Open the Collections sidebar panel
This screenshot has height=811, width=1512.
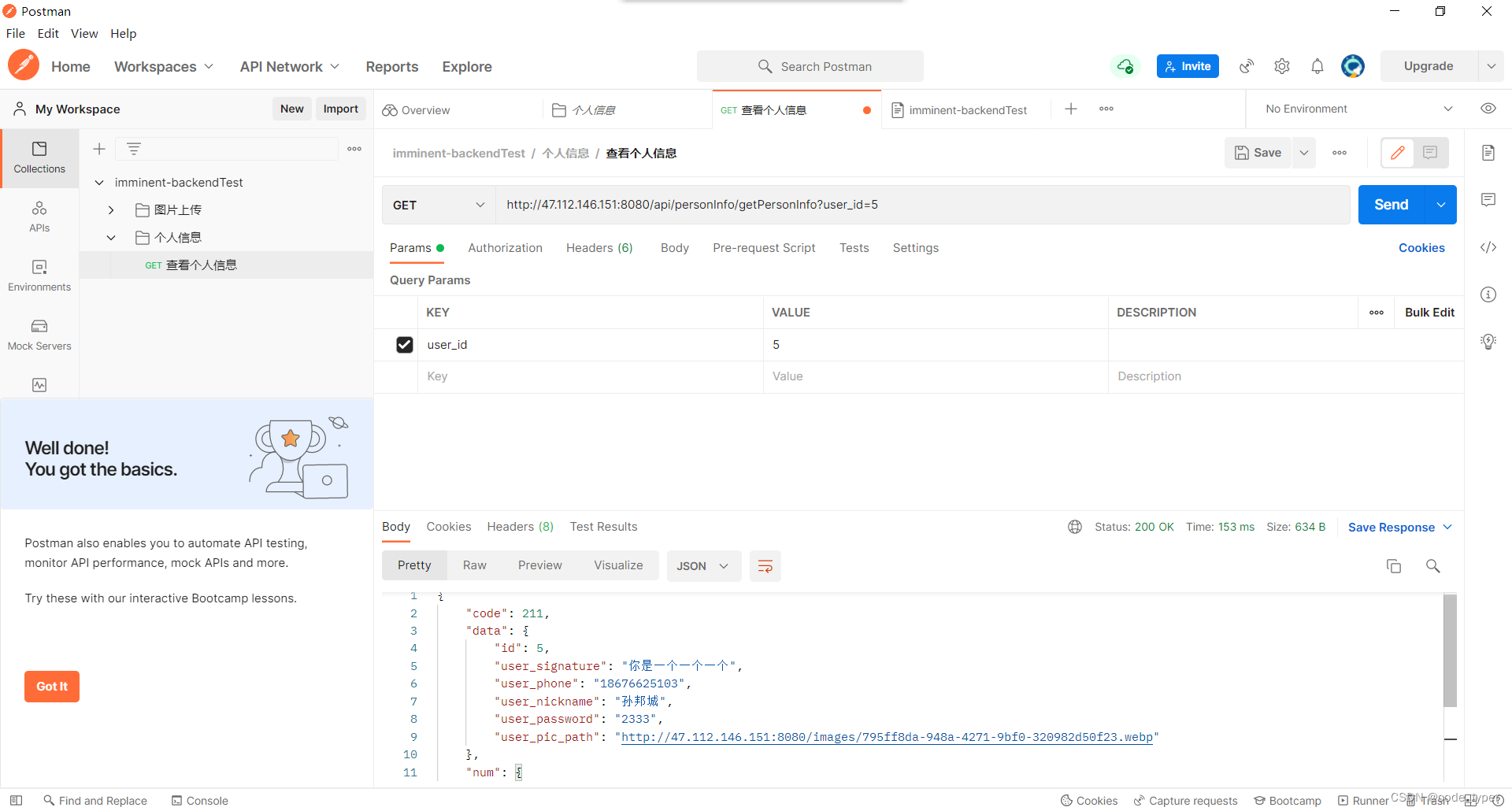39,158
